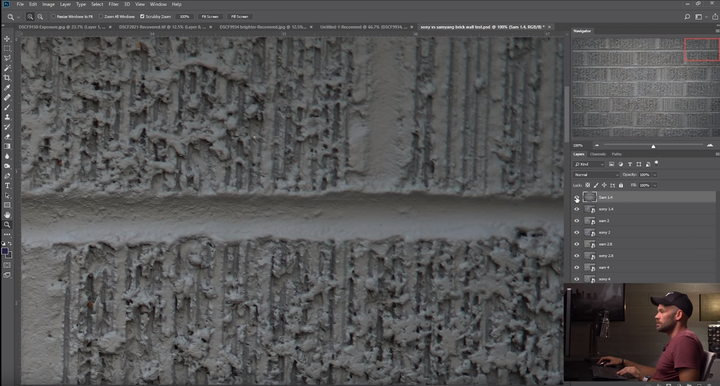Hide the sony 1.4 layer

tap(577, 209)
